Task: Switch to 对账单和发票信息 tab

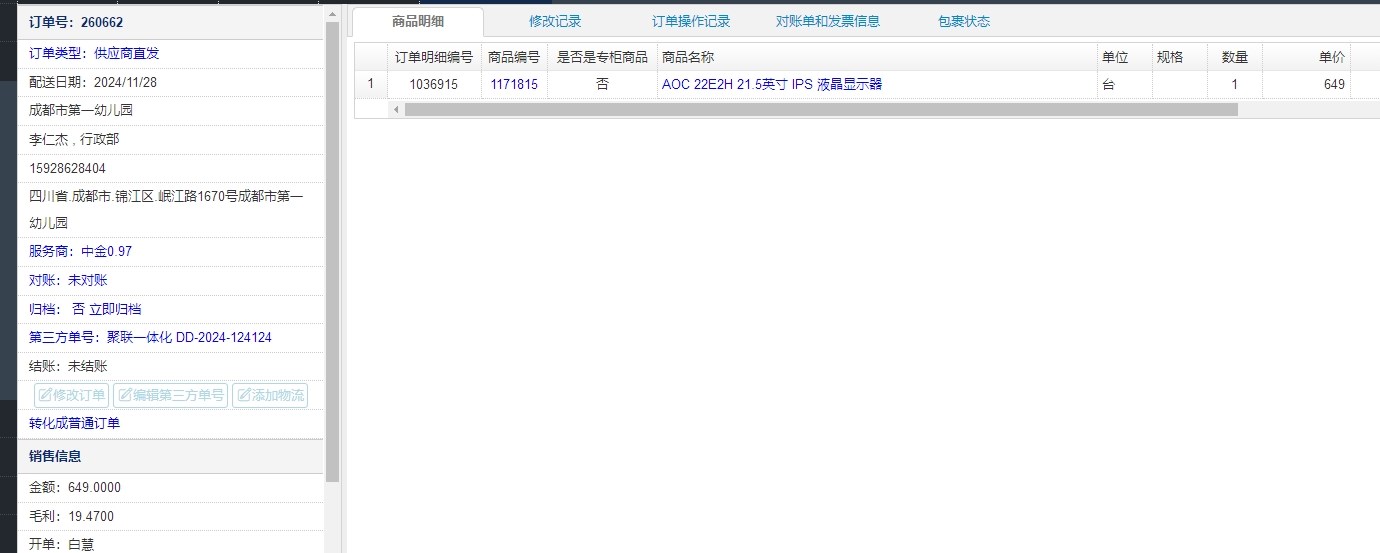Action: (x=828, y=21)
